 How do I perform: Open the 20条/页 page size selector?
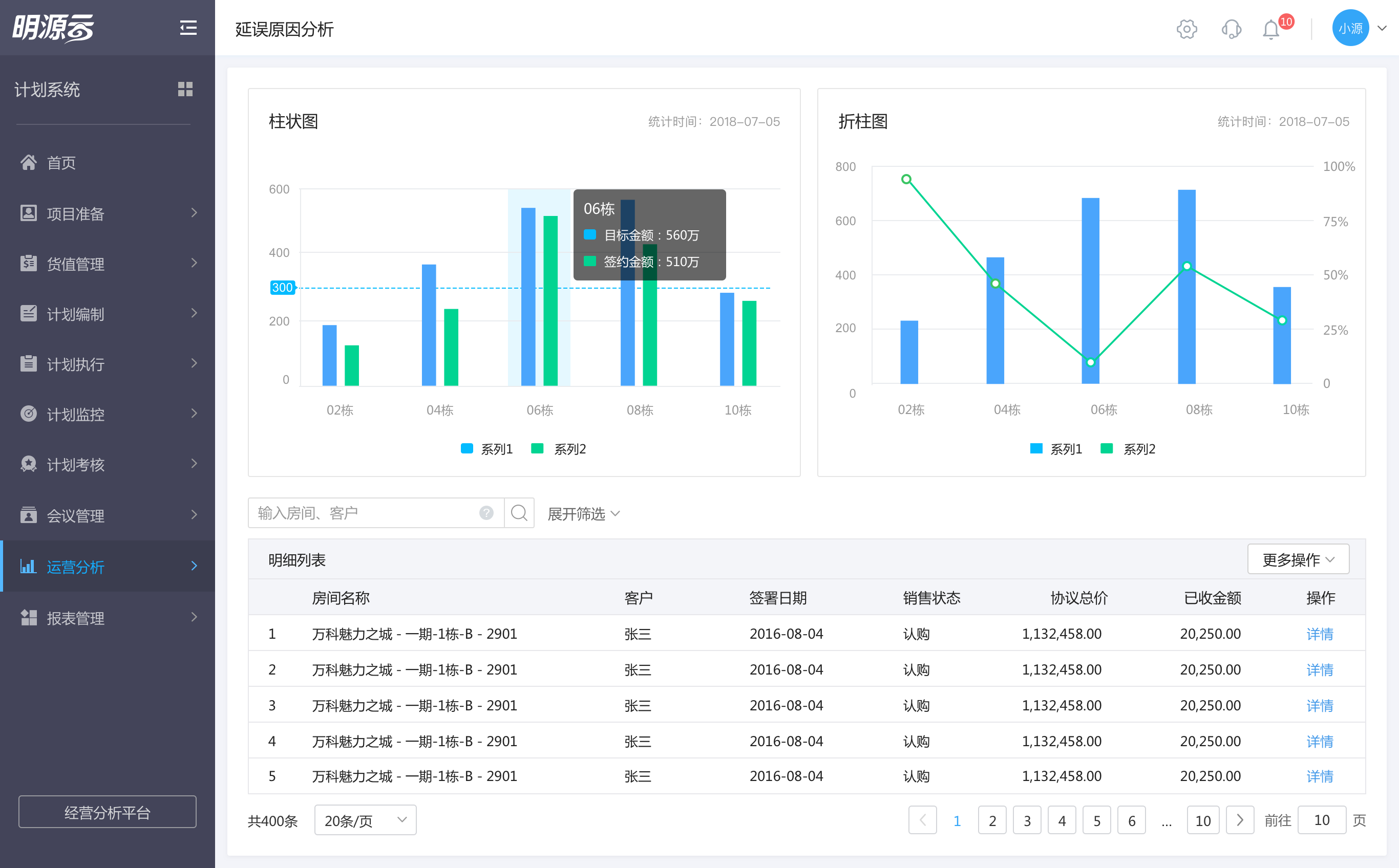[x=365, y=820]
